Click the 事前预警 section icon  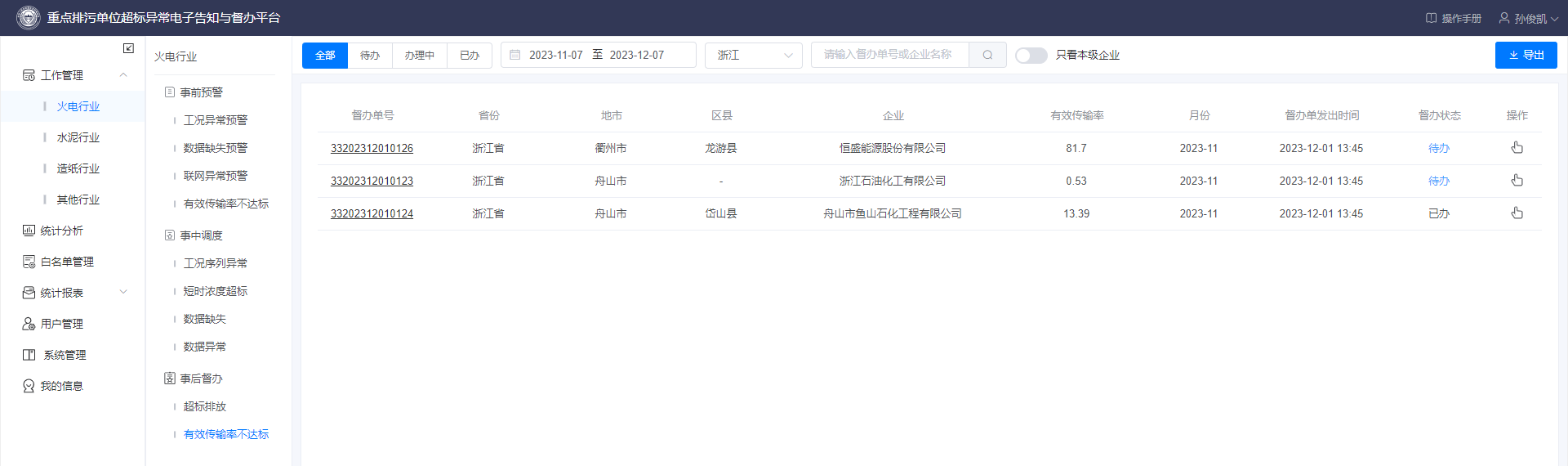(x=170, y=92)
